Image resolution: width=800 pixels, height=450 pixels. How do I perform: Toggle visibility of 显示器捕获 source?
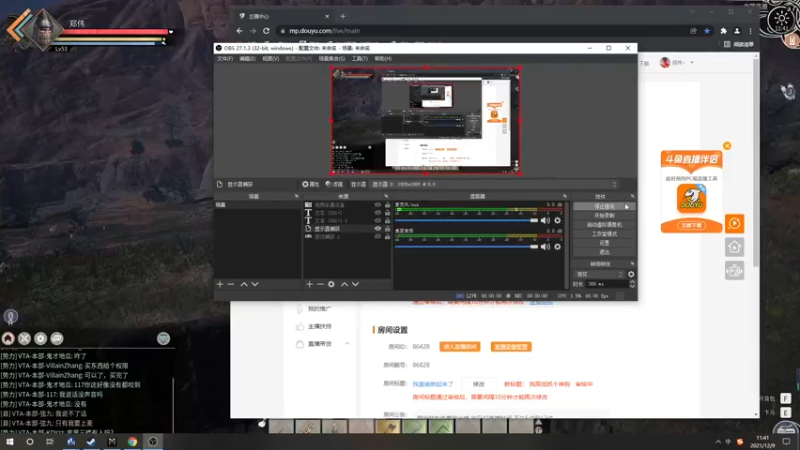pyautogui.click(x=378, y=229)
